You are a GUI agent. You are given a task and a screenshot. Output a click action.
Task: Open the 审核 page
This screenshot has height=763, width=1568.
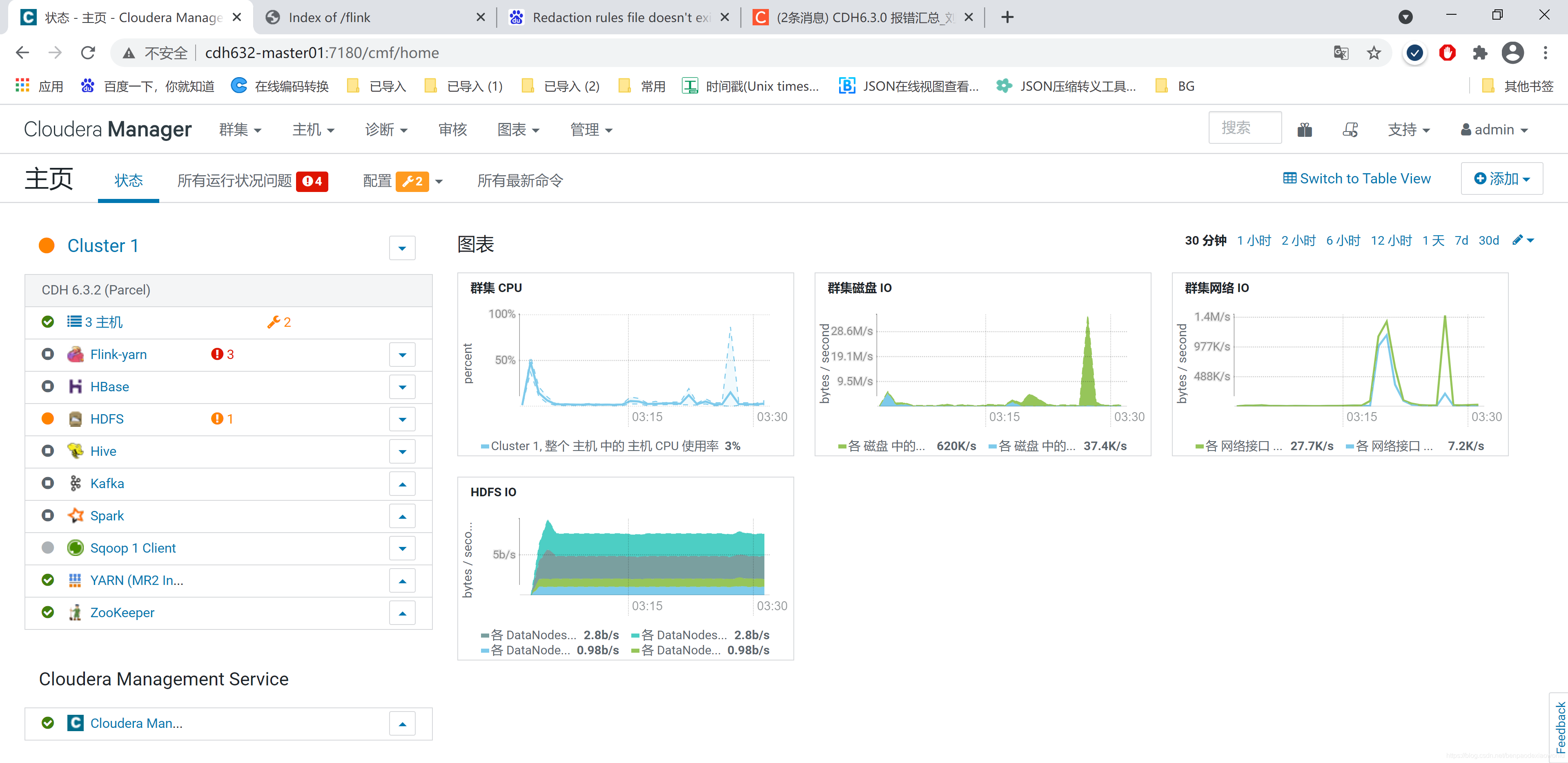(452, 129)
